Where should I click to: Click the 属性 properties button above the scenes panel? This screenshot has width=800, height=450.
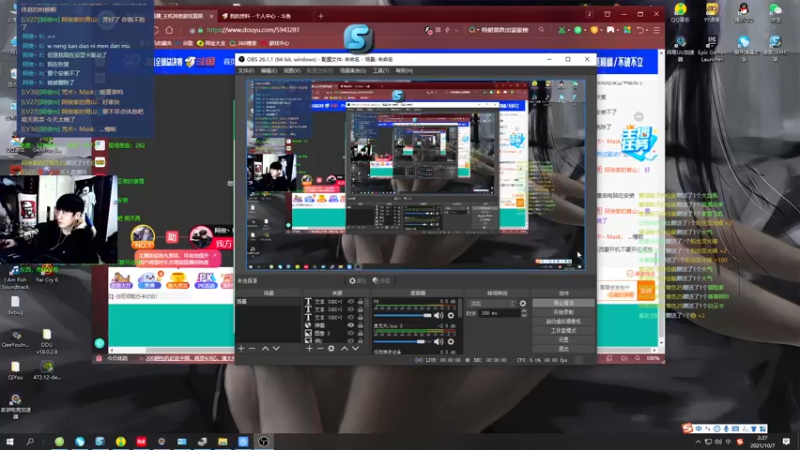pyautogui.click(x=357, y=281)
